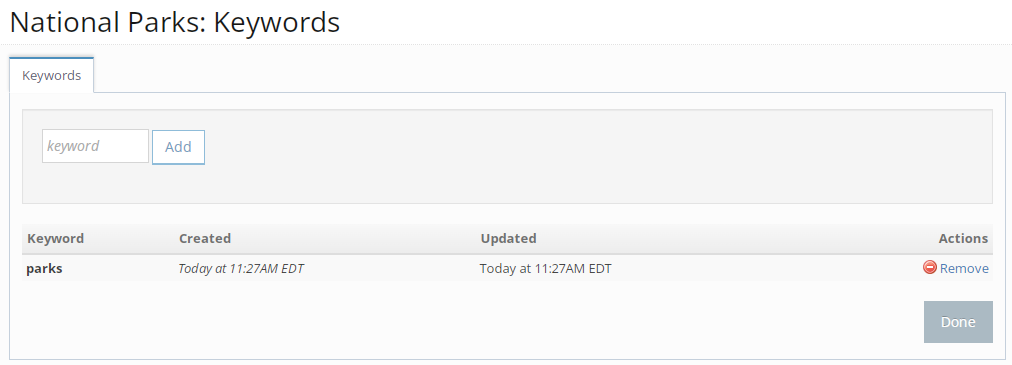Click the red minus icon beside Remove
The width and height of the screenshot is (1012, 365).
point(929,268)
